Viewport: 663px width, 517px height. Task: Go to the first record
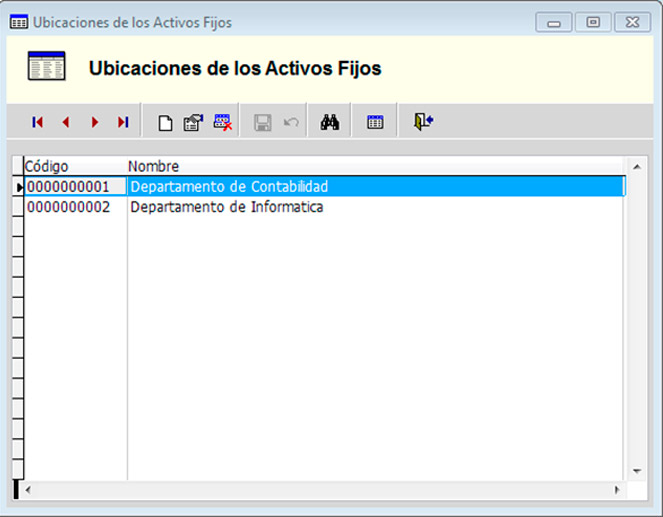pyautogui.click(x=38, y=122)
